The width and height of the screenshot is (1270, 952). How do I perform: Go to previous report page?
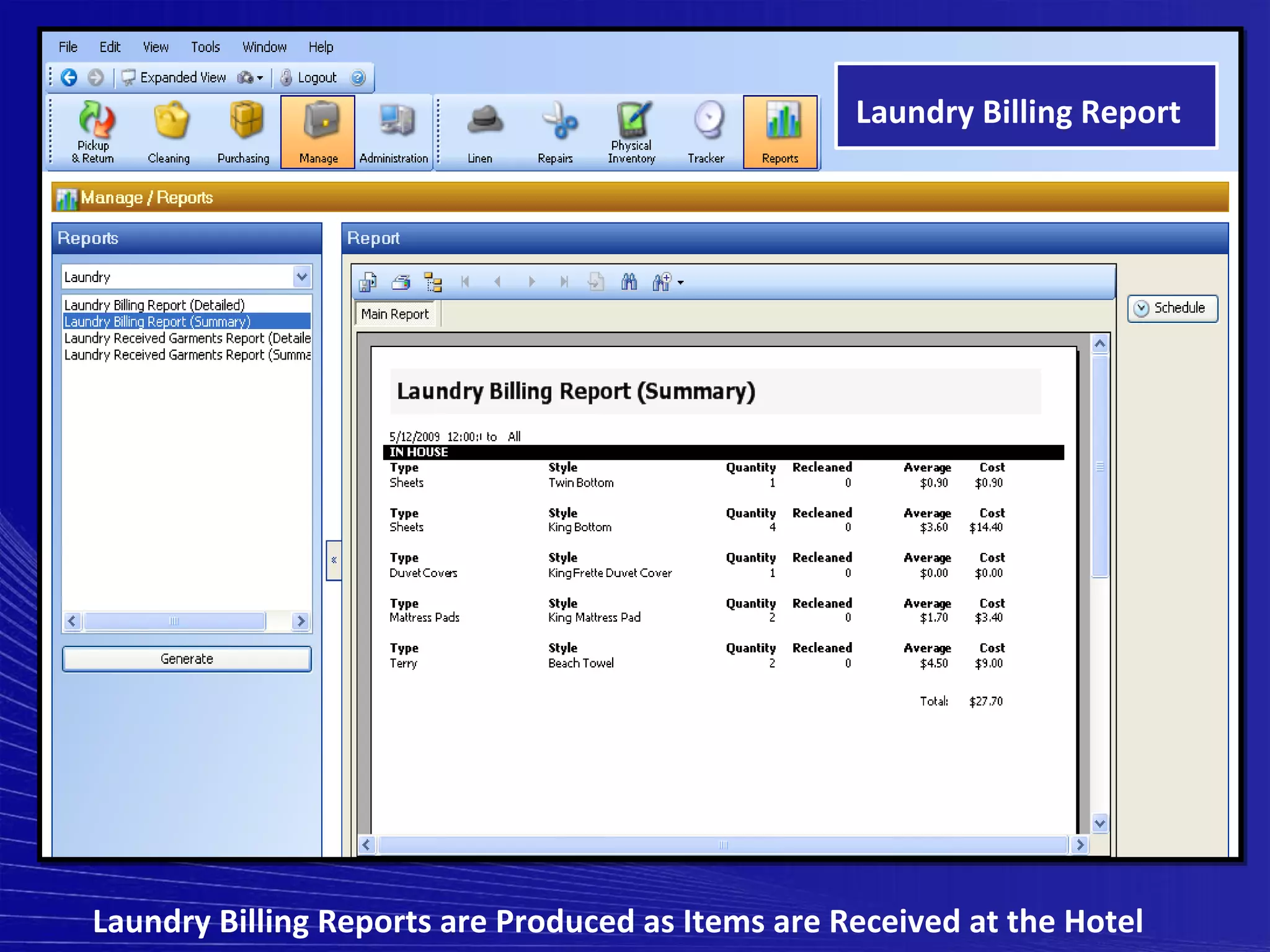tap(497, 282)
